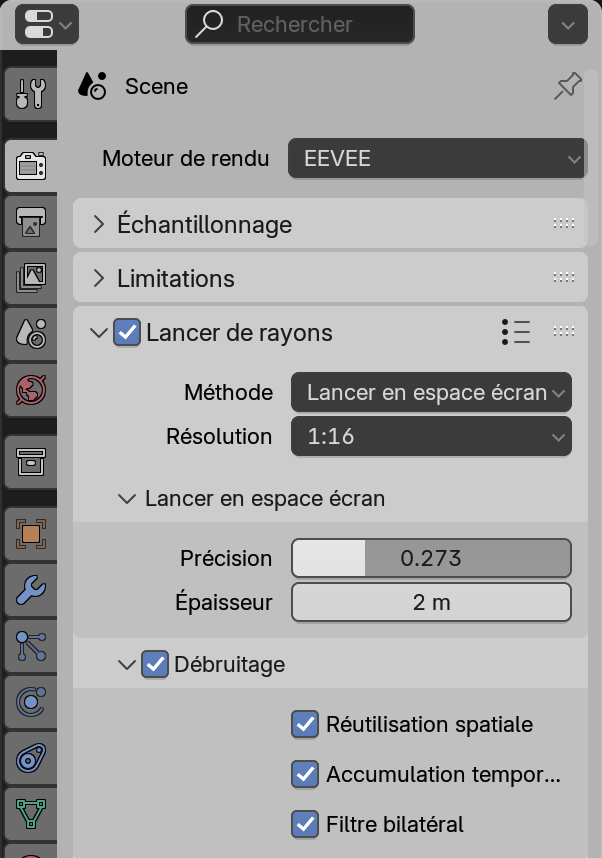
Task: Disable the Lancer de rayons checkbox
Action: coord(127,332)
